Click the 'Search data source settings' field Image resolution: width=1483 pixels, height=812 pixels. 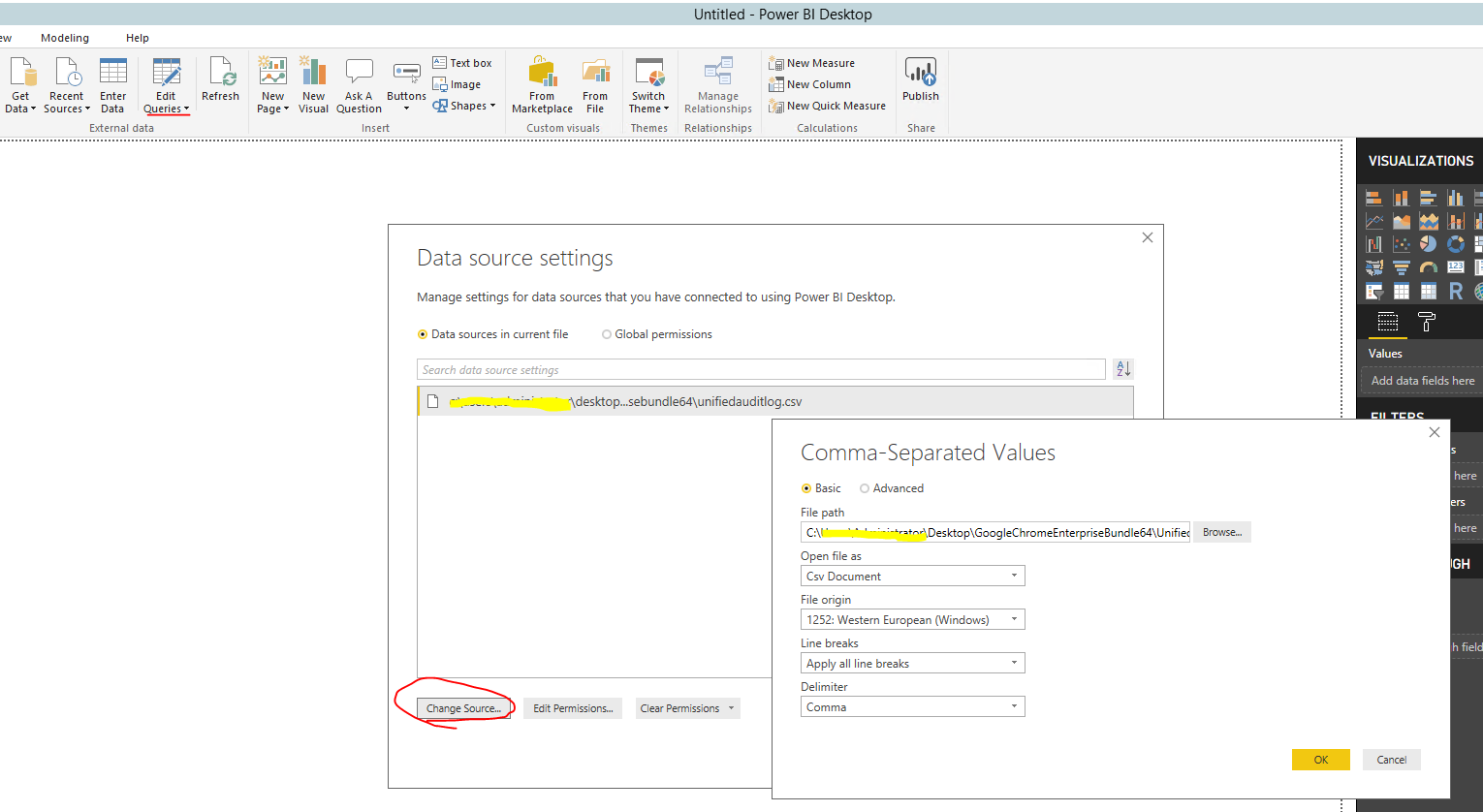pos(761,369)
